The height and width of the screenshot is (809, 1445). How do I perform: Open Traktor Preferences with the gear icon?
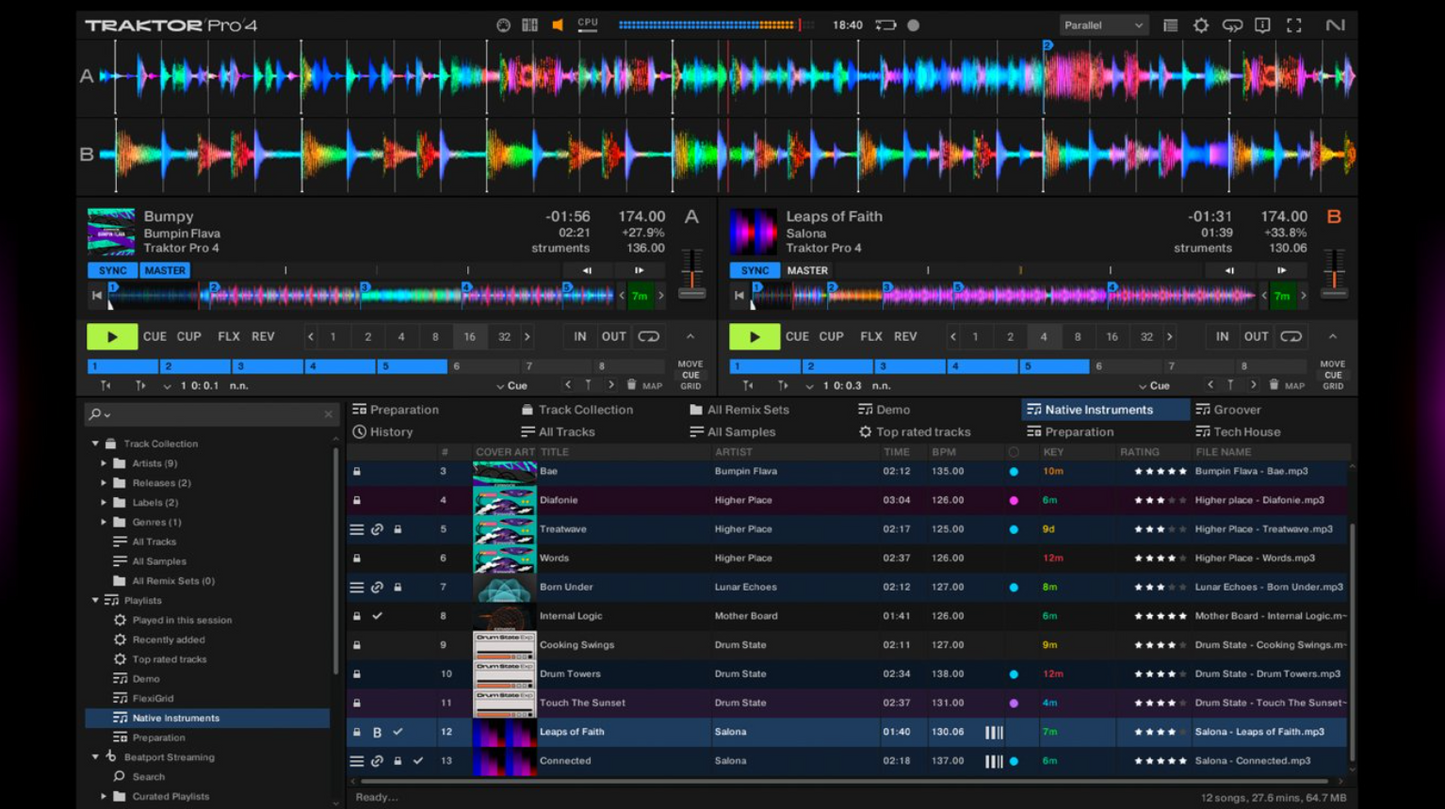click(x=1200, y=24)
